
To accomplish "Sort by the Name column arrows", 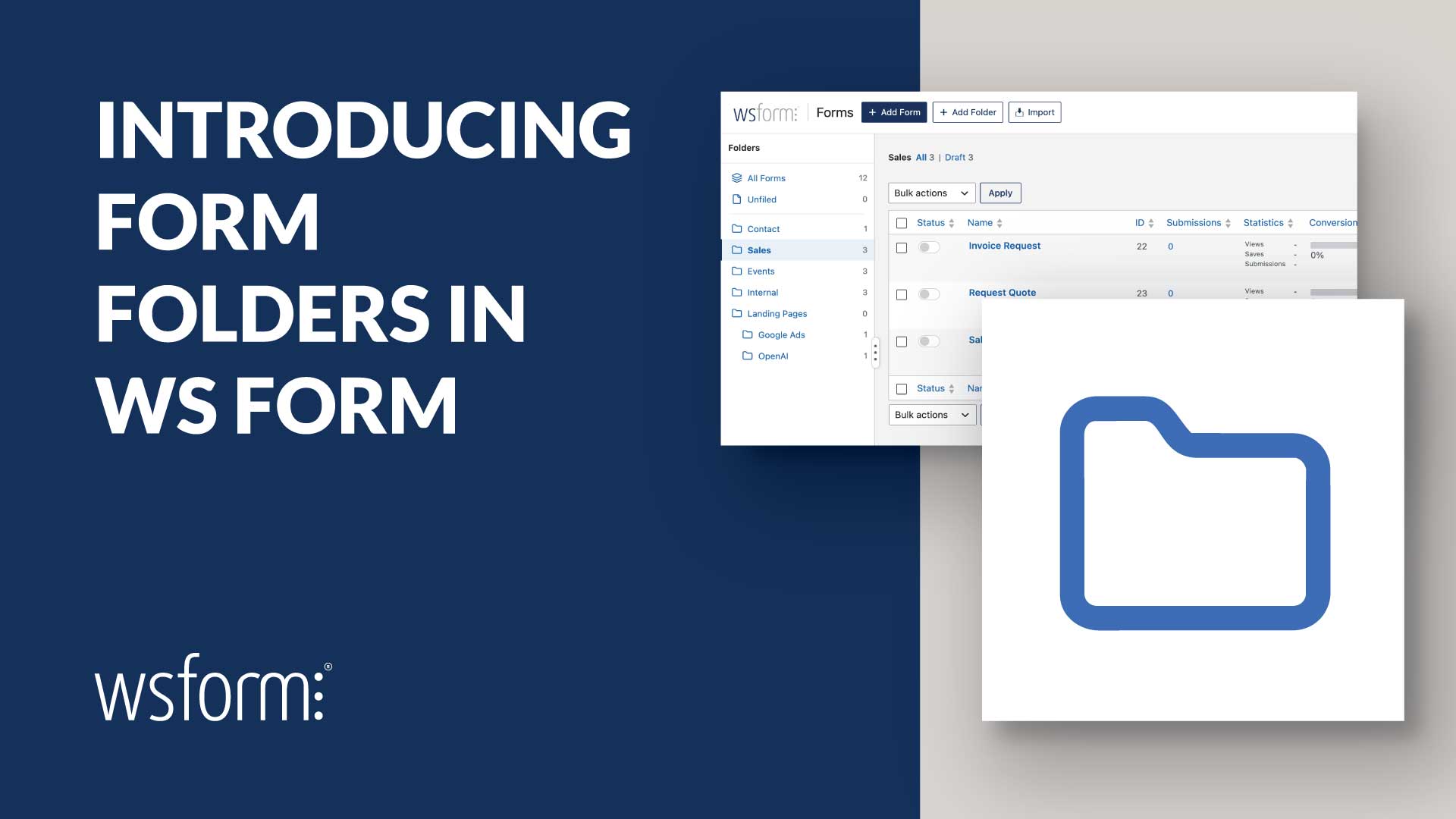I will tap(999, 223).
